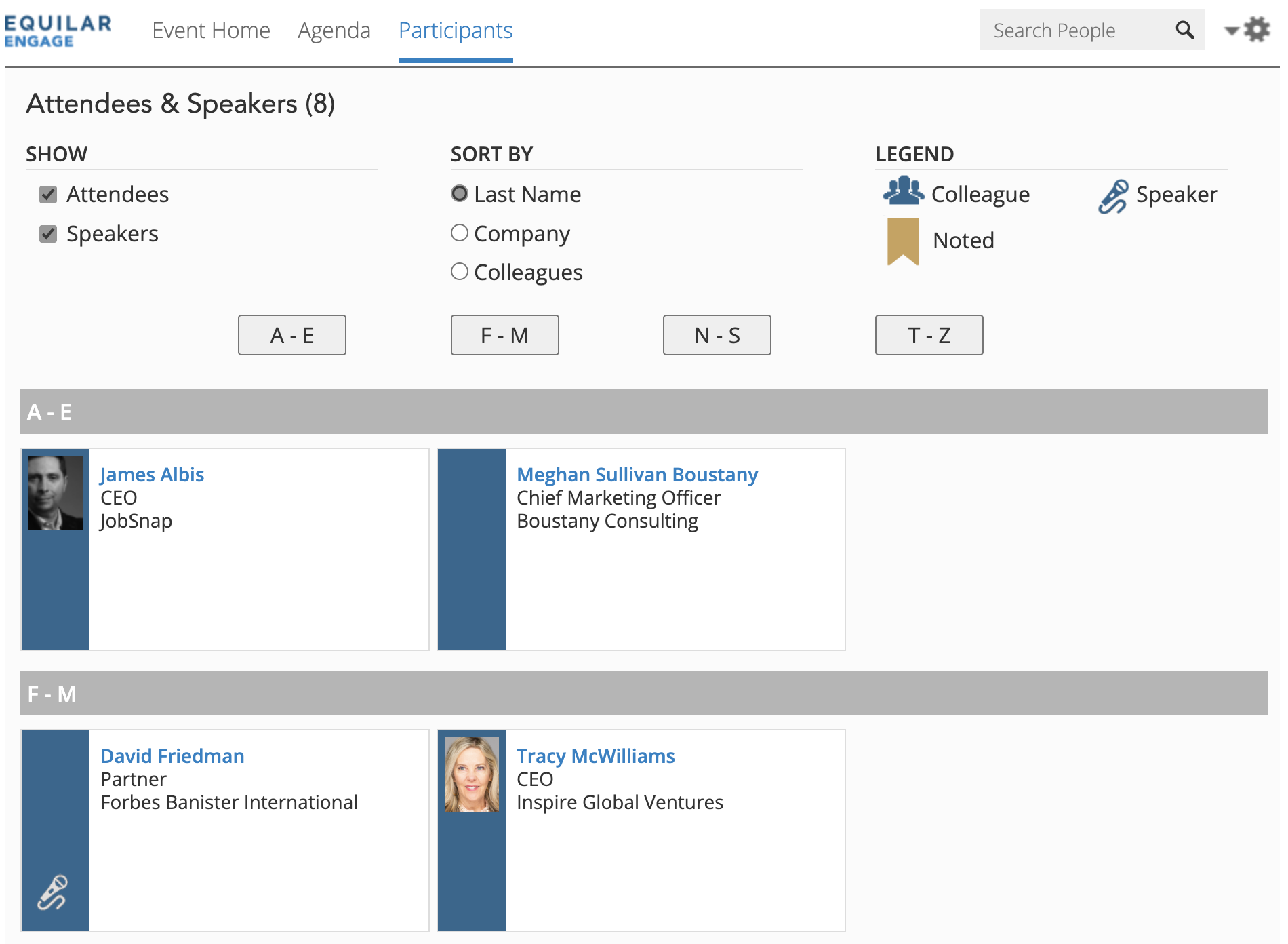Select Last Name sort option
This screenshot has height=944, width=1288.
click(x=460, y=194)
